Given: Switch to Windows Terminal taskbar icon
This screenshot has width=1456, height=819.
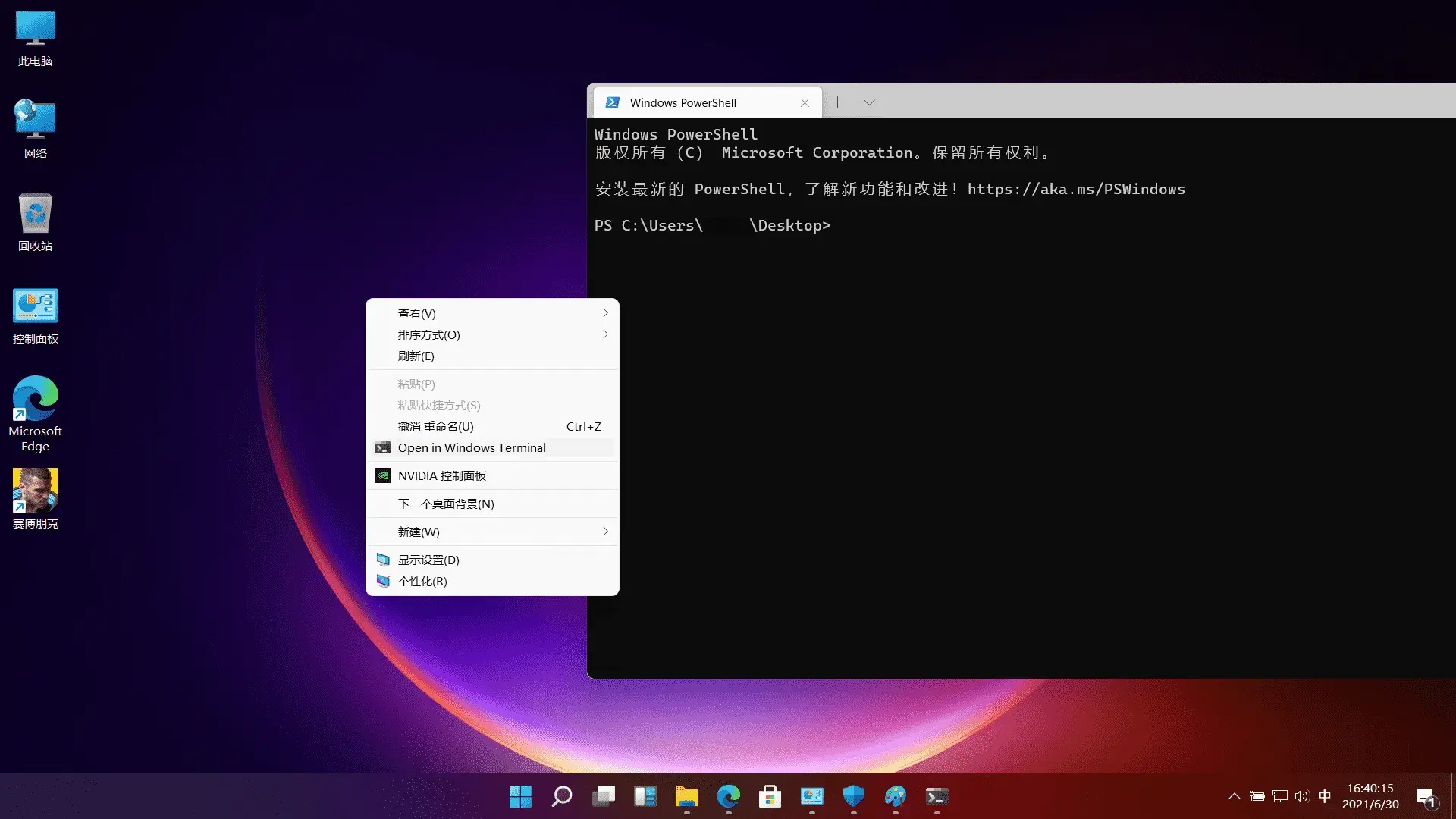Looking at the screenshot, I should point(937,796).
